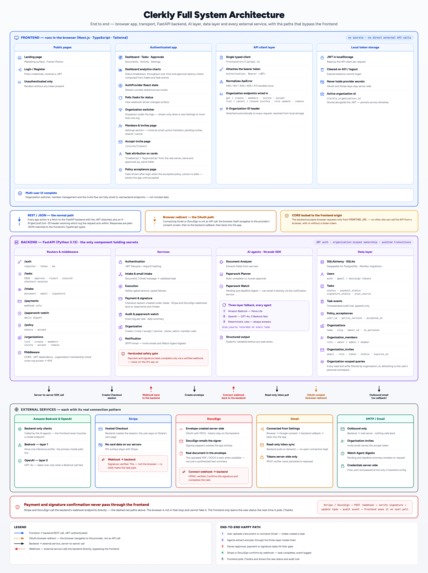Click the Accept invite page icon

(x=120, y=142)
